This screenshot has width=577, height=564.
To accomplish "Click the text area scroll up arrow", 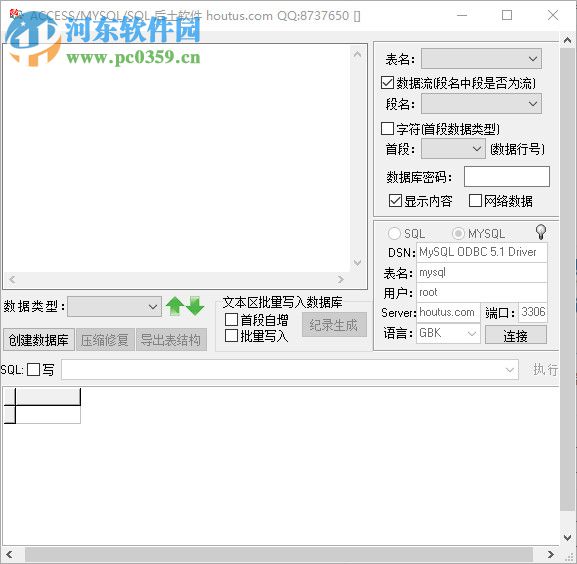I will (357, 55).
